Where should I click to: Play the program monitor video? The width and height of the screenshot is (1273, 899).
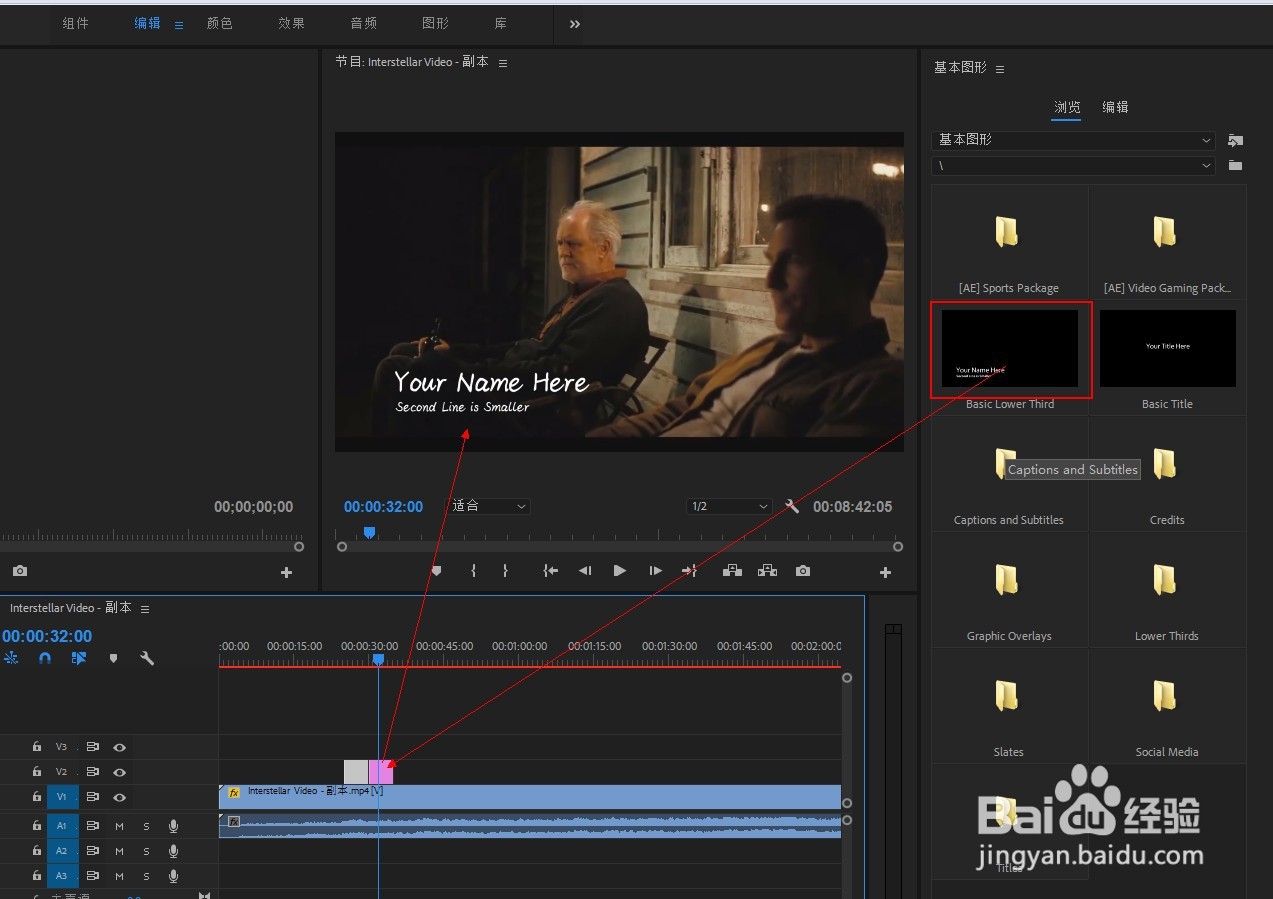pos(620,571)
